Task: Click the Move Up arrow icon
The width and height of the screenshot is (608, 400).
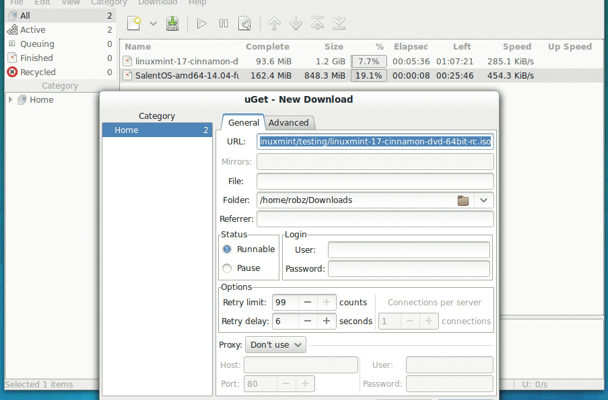Action: click(x=274, y=24)
